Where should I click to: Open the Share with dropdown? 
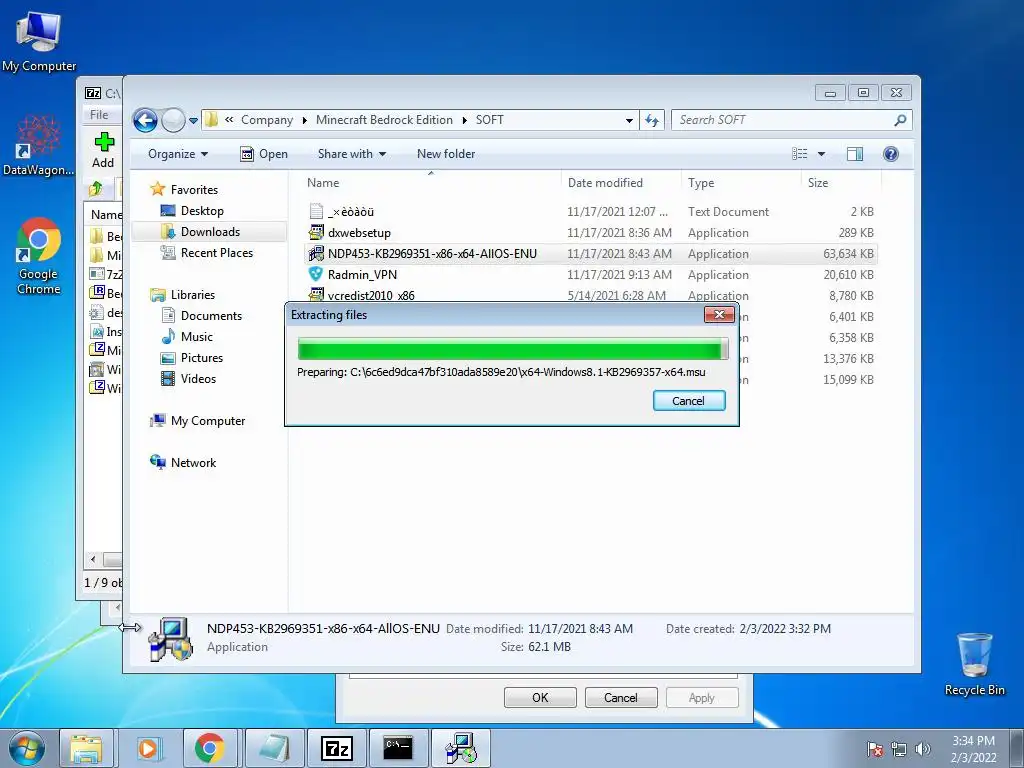point(351,154)
